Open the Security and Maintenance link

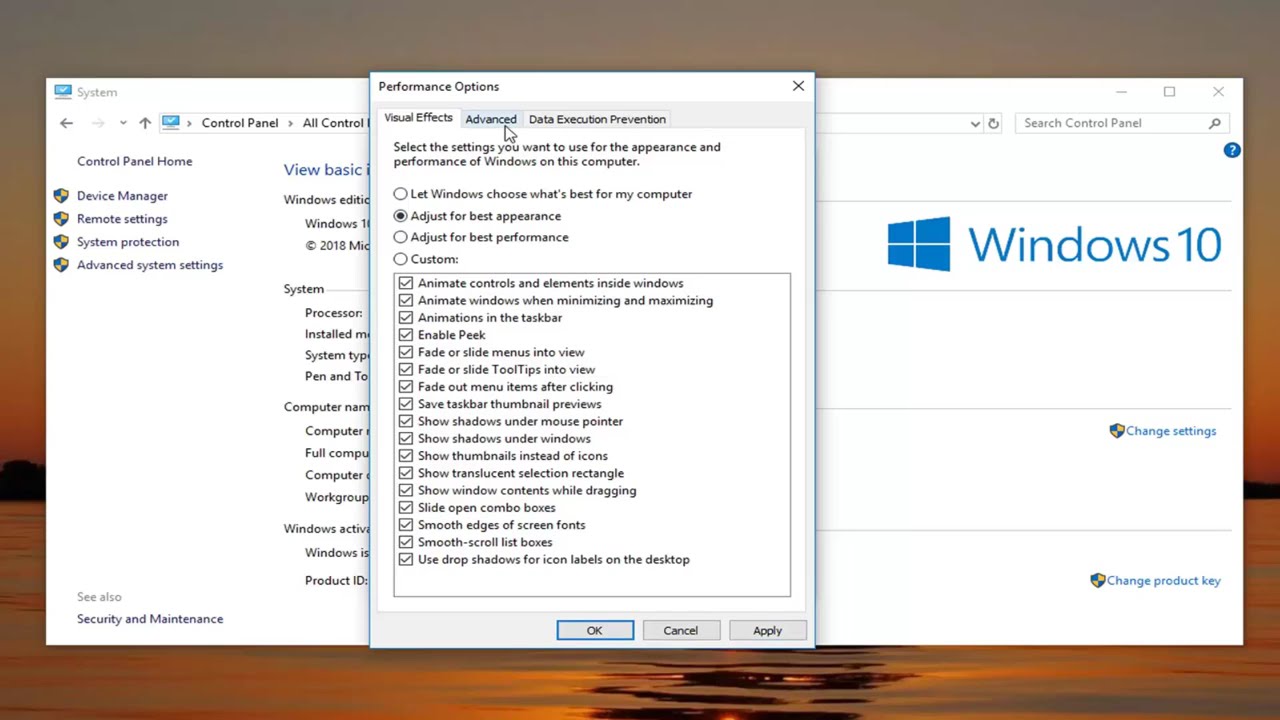[150, 619]
